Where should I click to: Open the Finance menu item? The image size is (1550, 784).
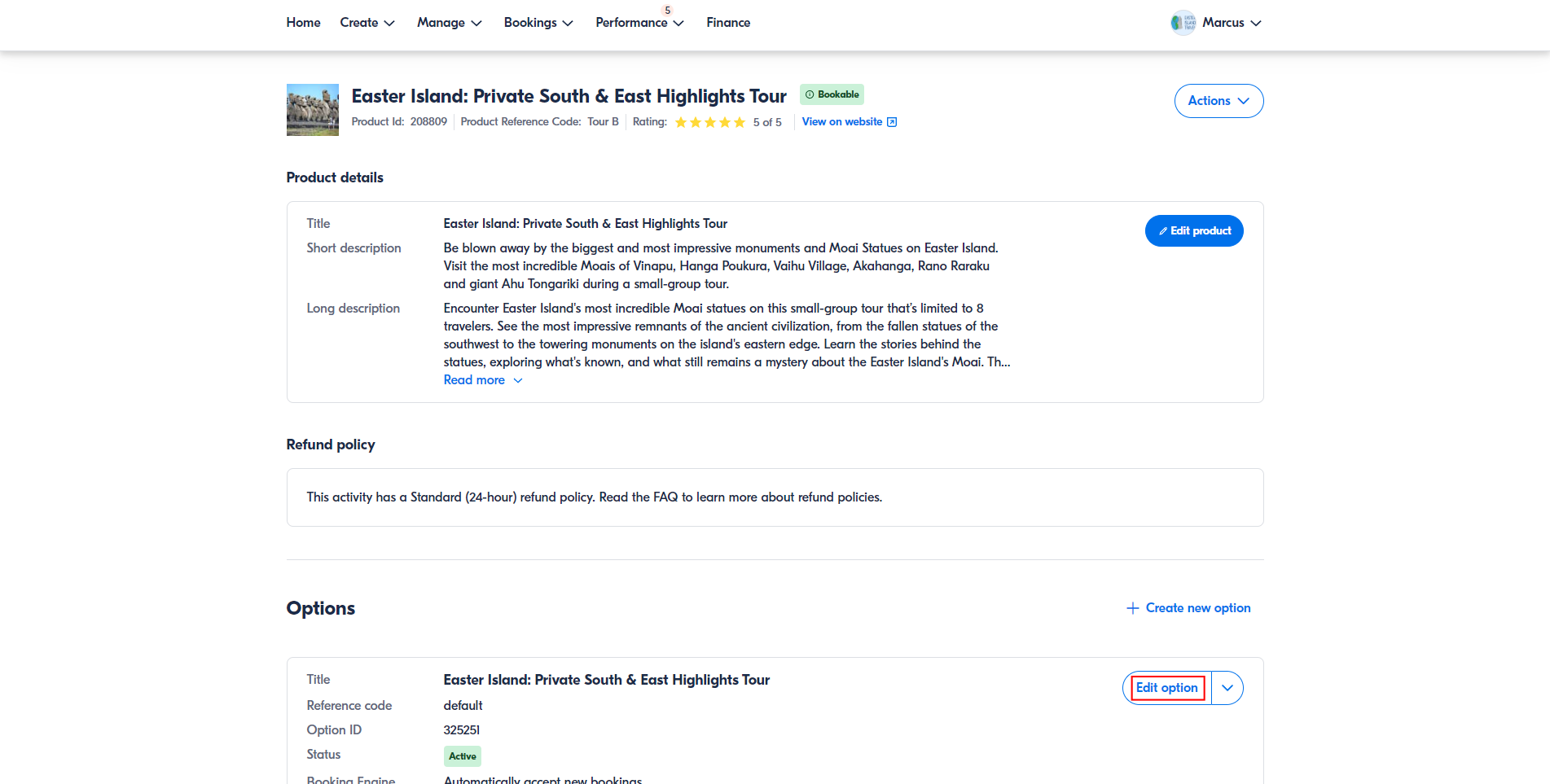[728, 23]
